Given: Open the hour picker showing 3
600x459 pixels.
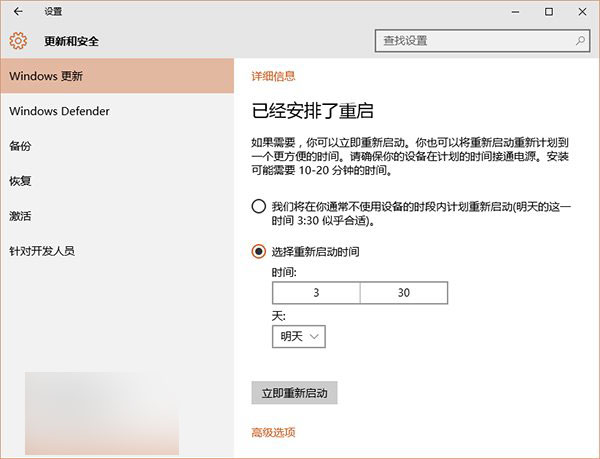Looking at the screenshot, I should (315, 292).
